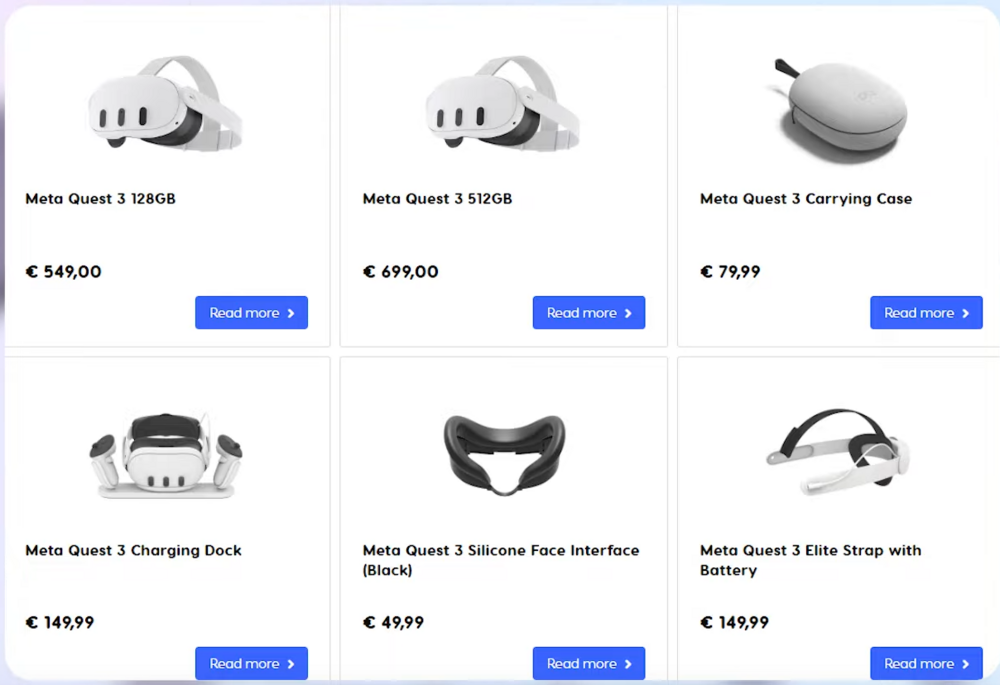Read more about Meta Quest 3 512GB
The image size is (1000, 685).
click(588, 313)
